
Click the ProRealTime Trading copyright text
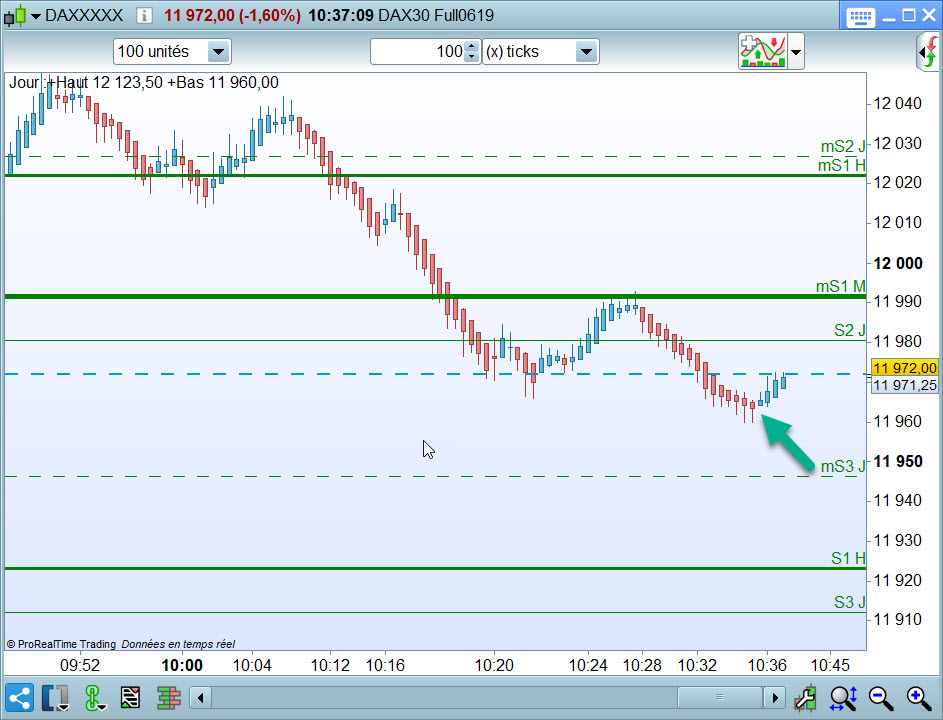[x=61, y=644]
